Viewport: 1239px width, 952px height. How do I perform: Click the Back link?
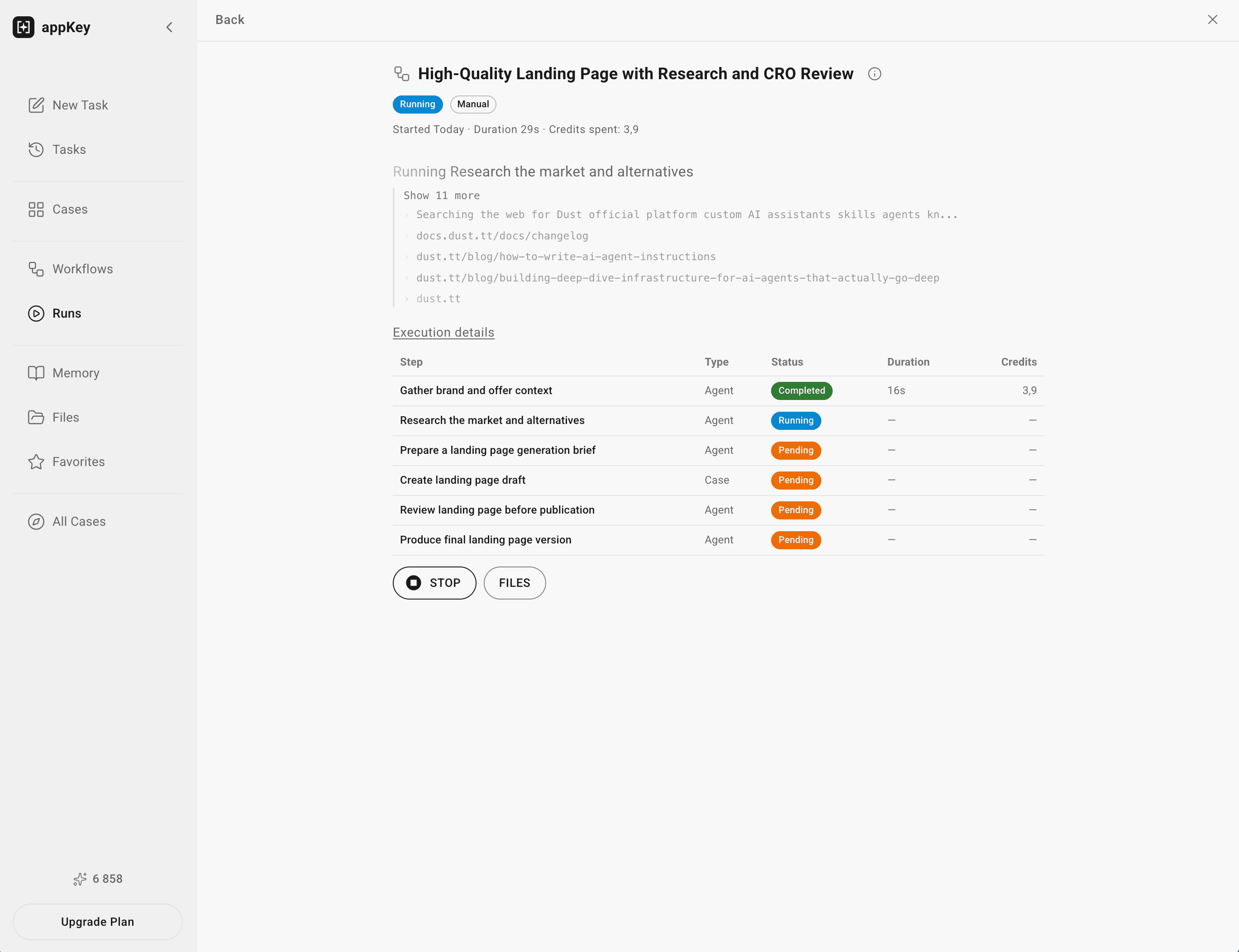coord(229,20)
